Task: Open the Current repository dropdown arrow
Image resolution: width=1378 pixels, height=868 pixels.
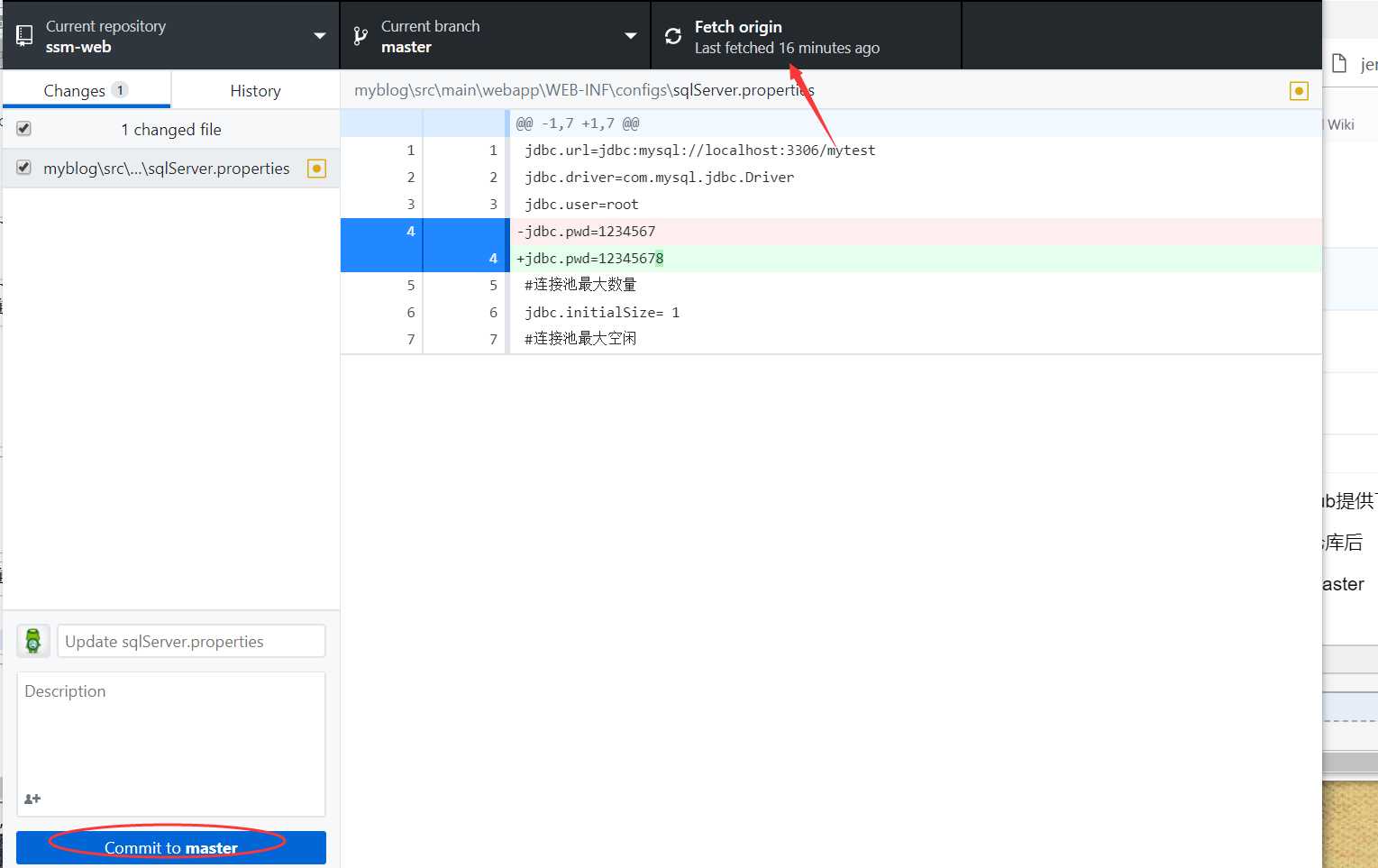Action: point(319,36)
